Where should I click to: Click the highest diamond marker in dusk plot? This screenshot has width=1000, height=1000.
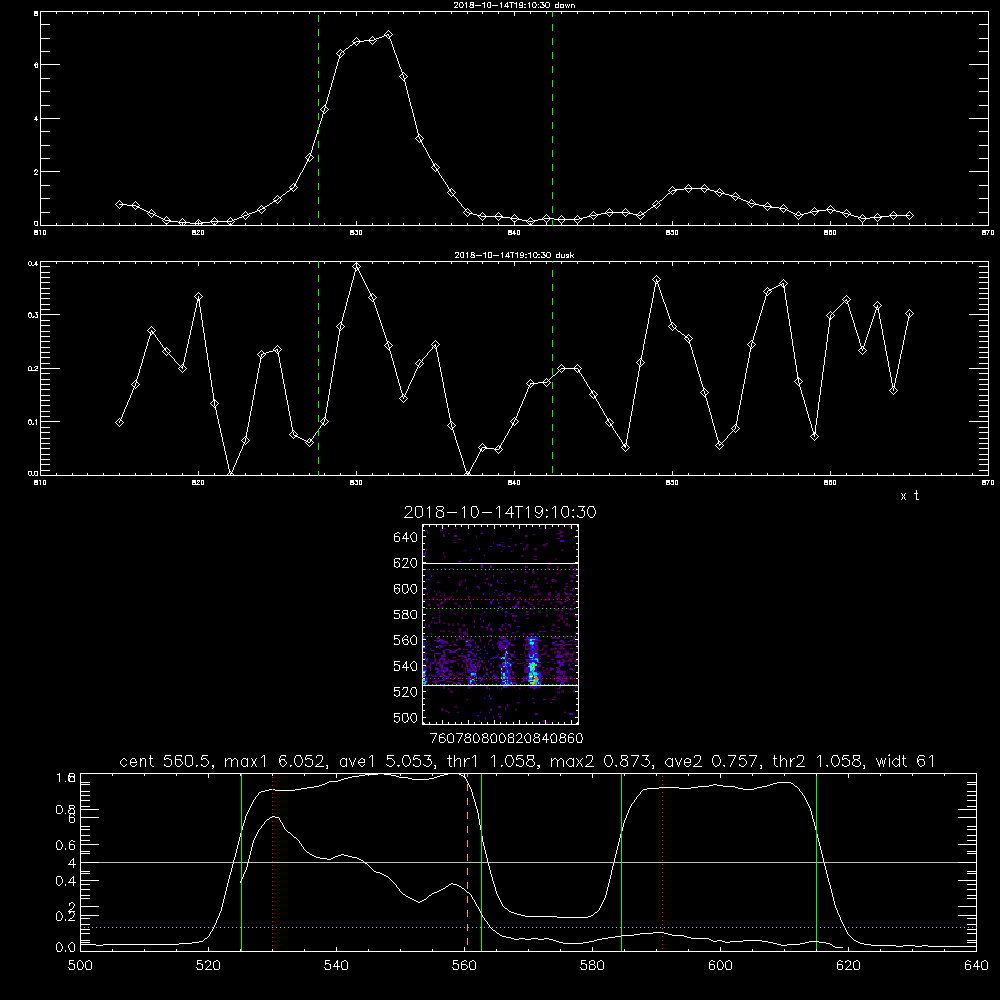coord(357,267)
